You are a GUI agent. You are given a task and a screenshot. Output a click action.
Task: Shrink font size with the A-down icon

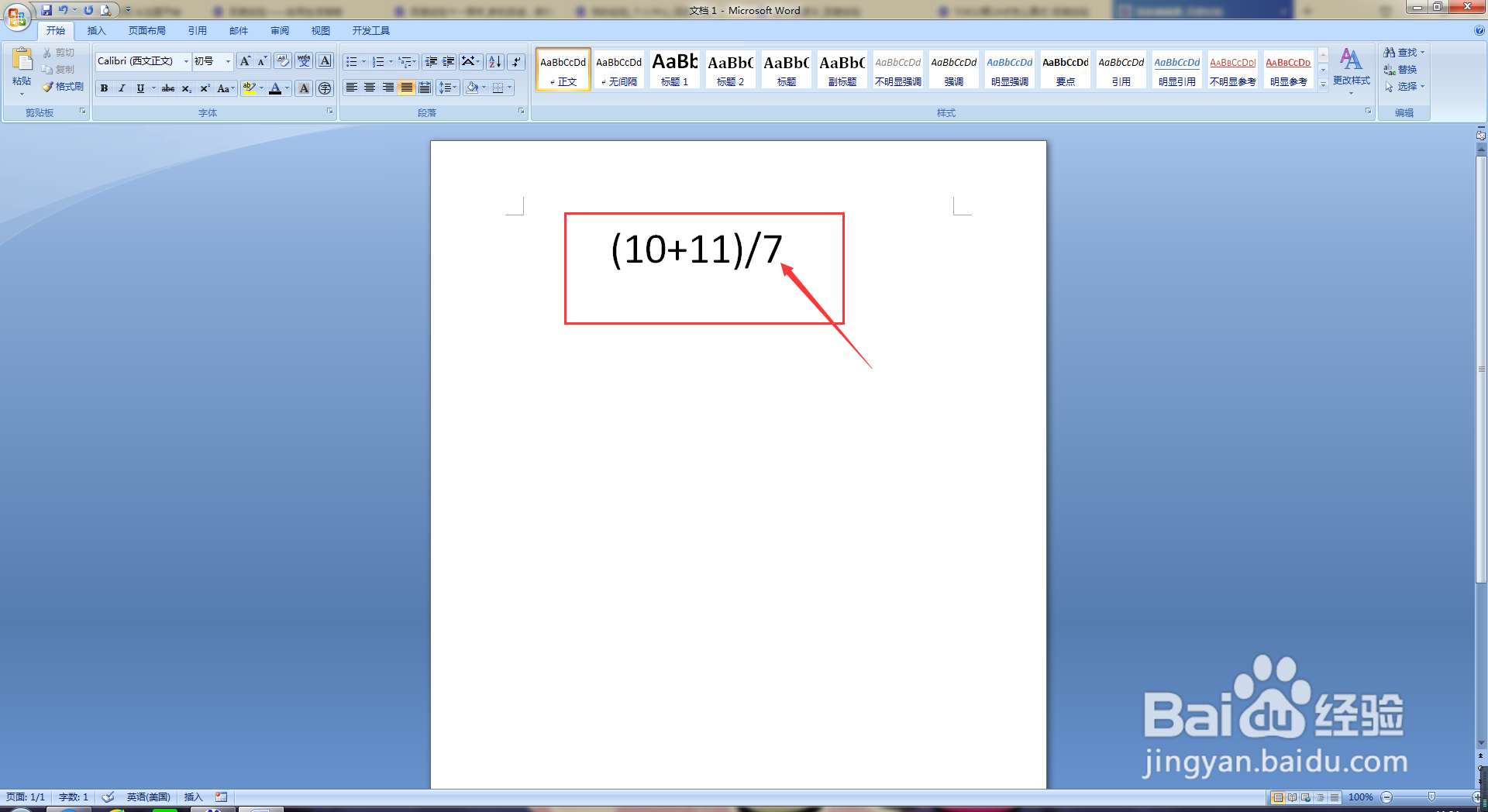tap(262, 61)
